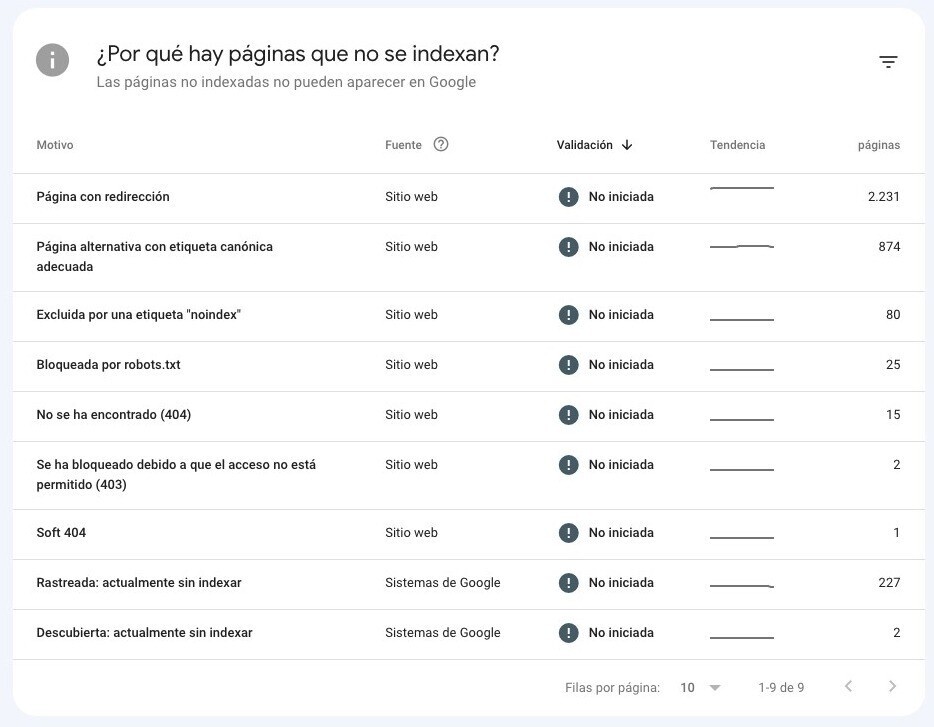This screenshot has height=727, width=934.
Task: Go to the previous page arrow
Action: coord(848,687)
